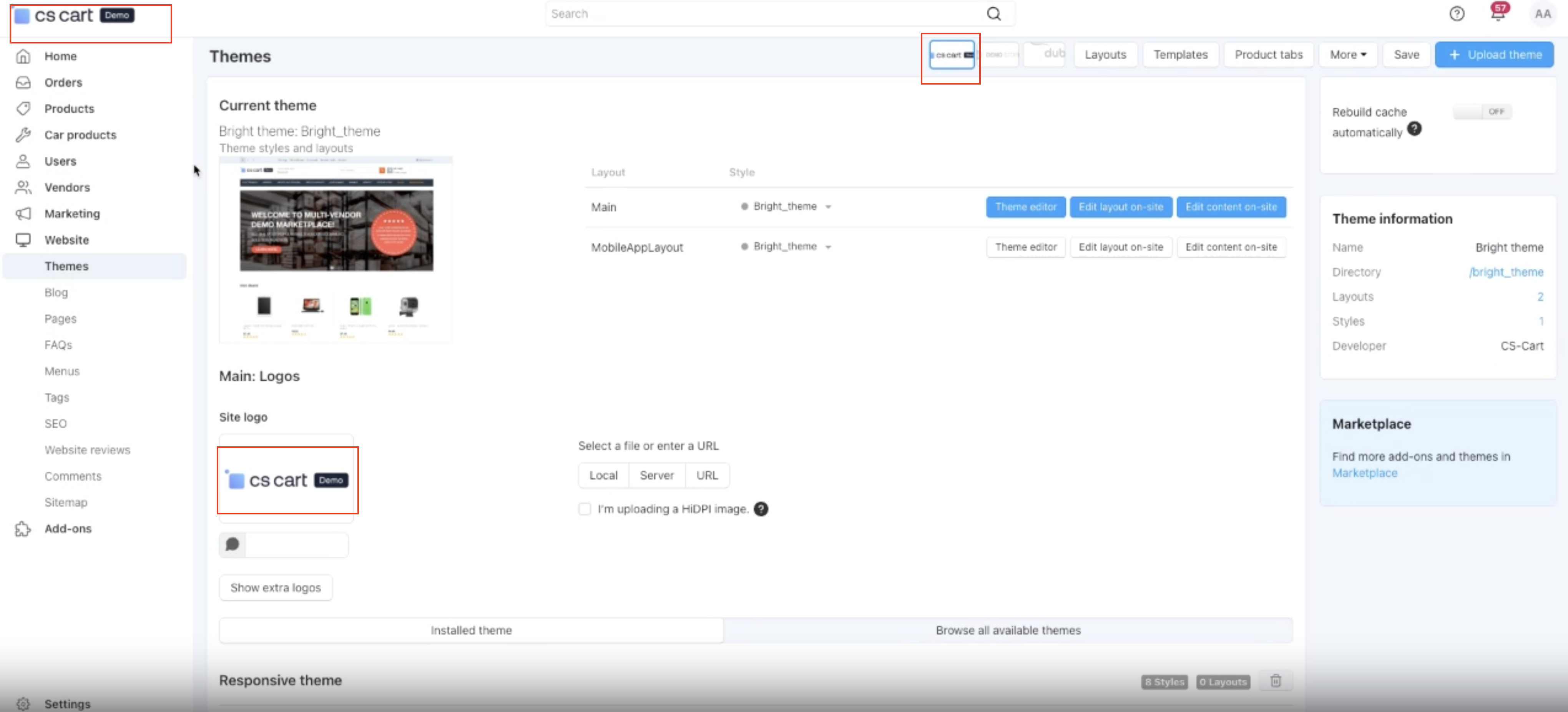Screen dimensions: 1568x712
Task: Follow the Marketplace link
Action: click(1364, 473)
